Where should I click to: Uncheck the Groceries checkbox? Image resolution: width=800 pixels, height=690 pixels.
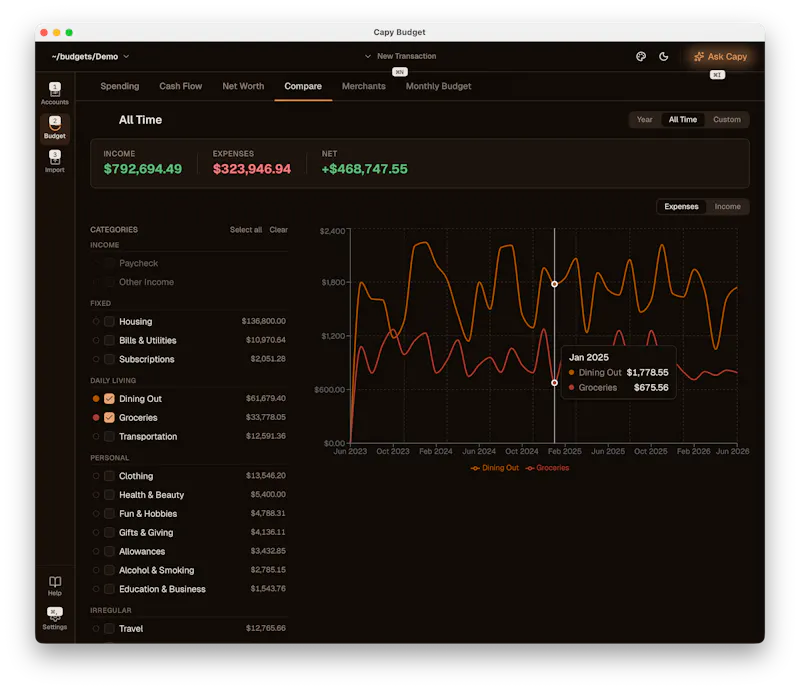[109, 417]
